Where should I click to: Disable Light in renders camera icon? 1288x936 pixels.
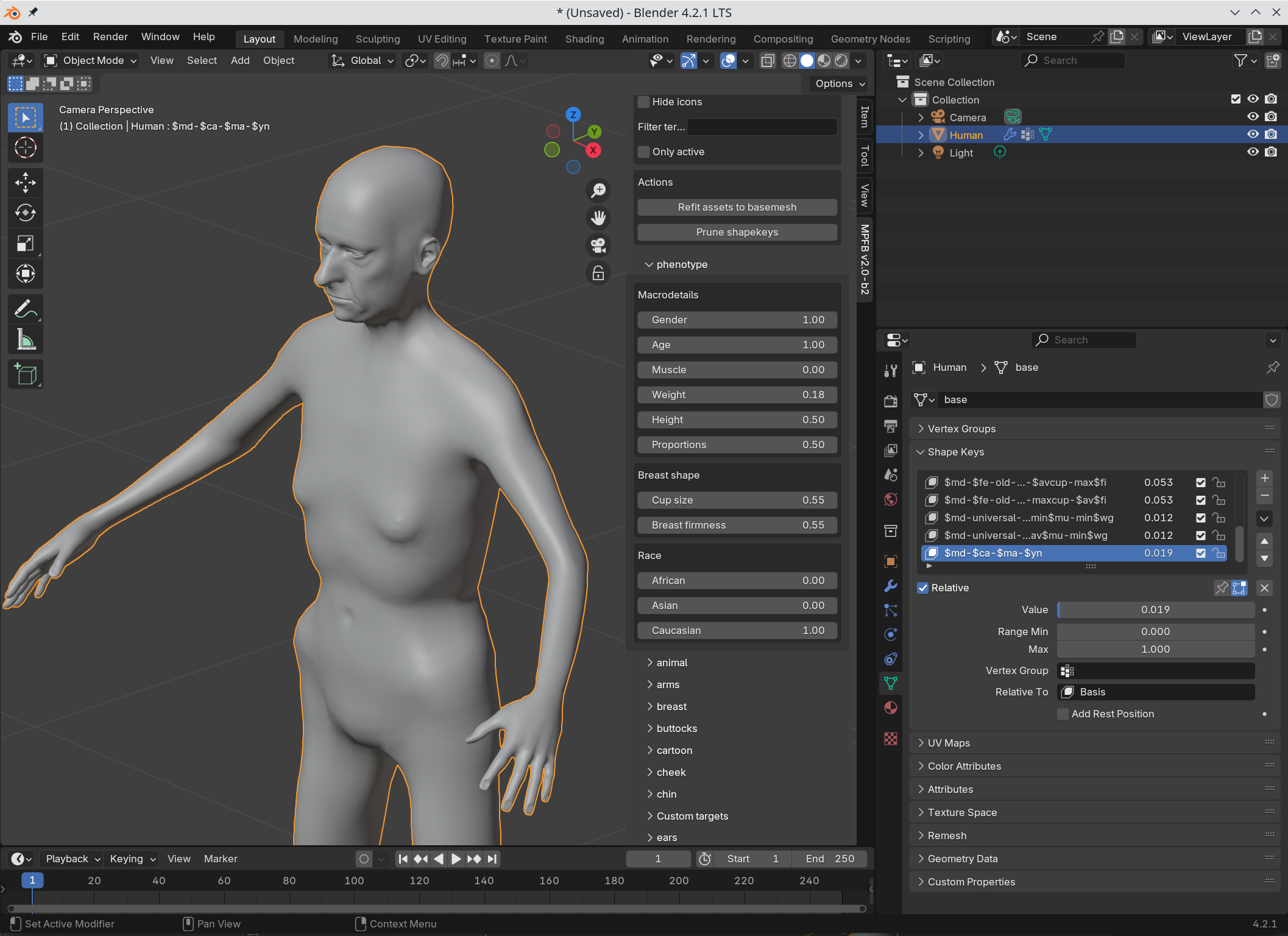pyautogui.click(x=1271, y=152)
